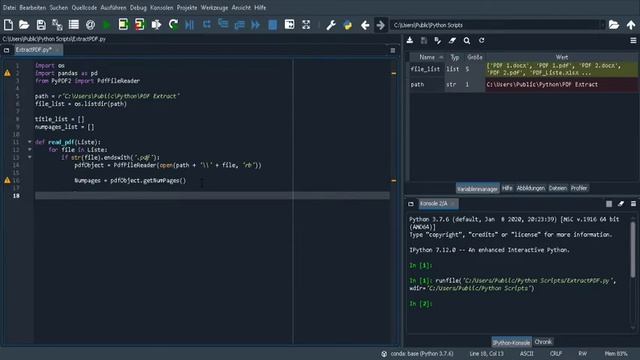
Task: Open the Bearbeiten menu
Action: point(33,7)
